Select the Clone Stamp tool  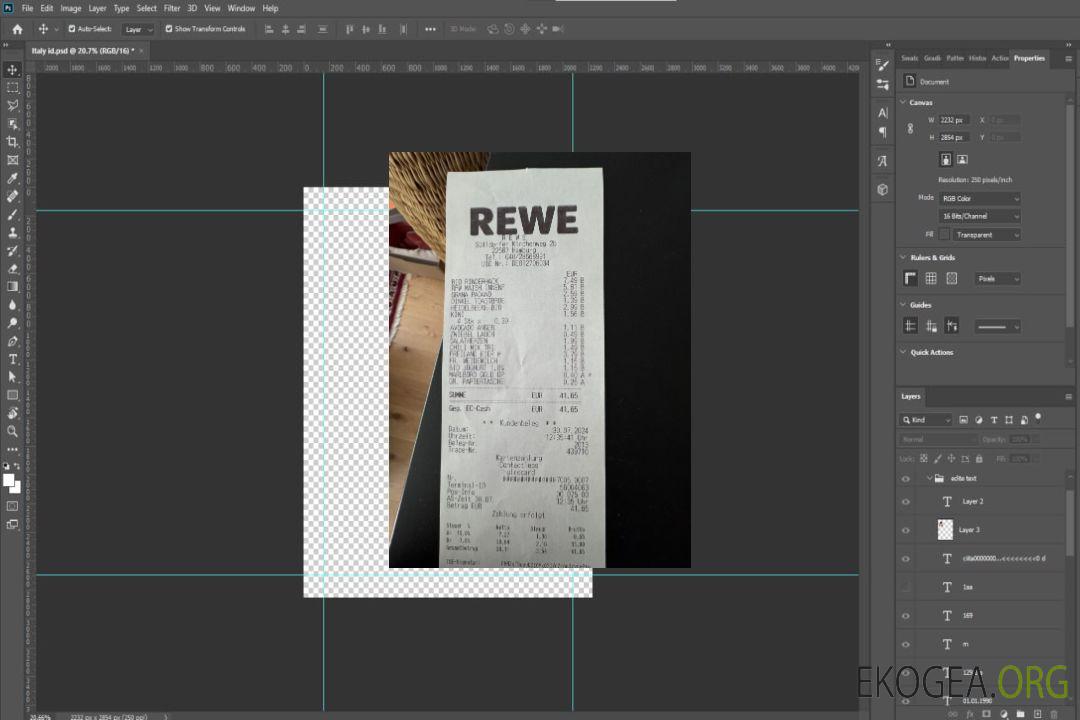pyautogui.click(x=12, y=232)
